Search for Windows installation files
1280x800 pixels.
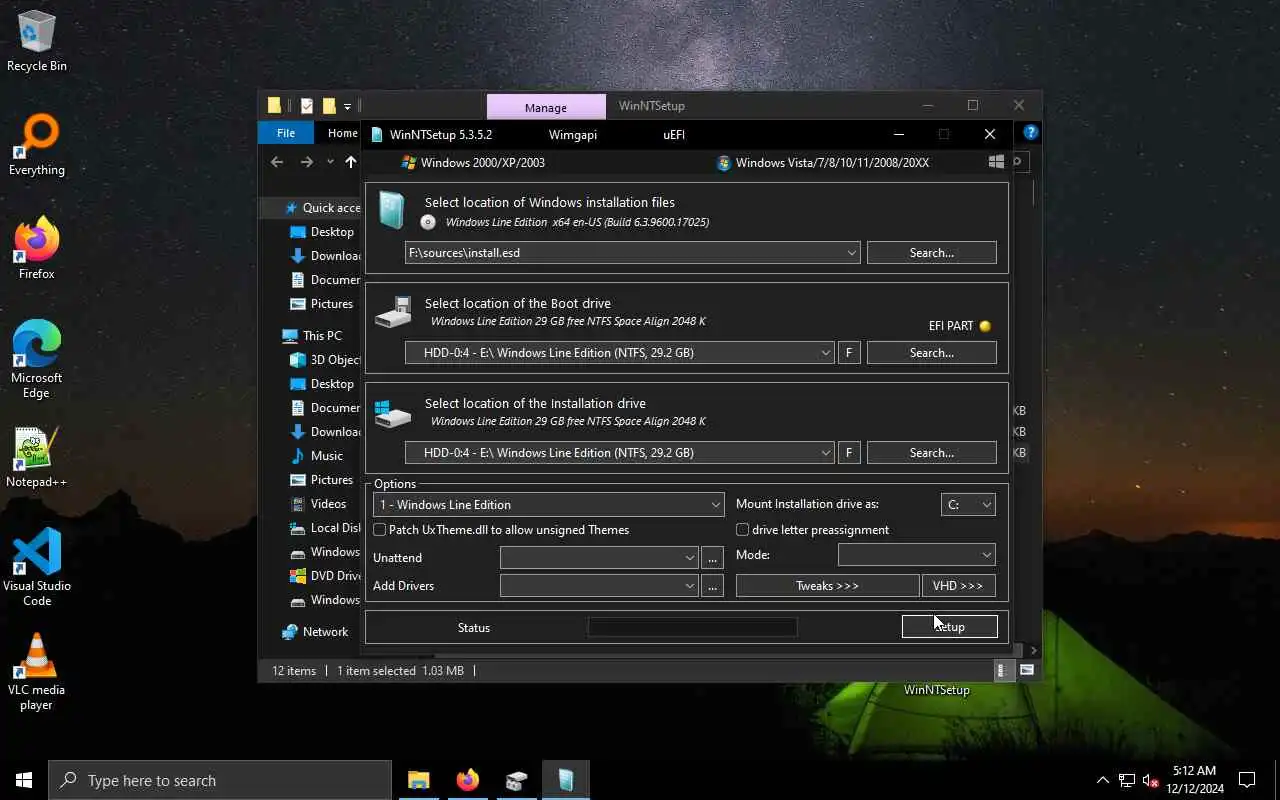coord(932,253)
